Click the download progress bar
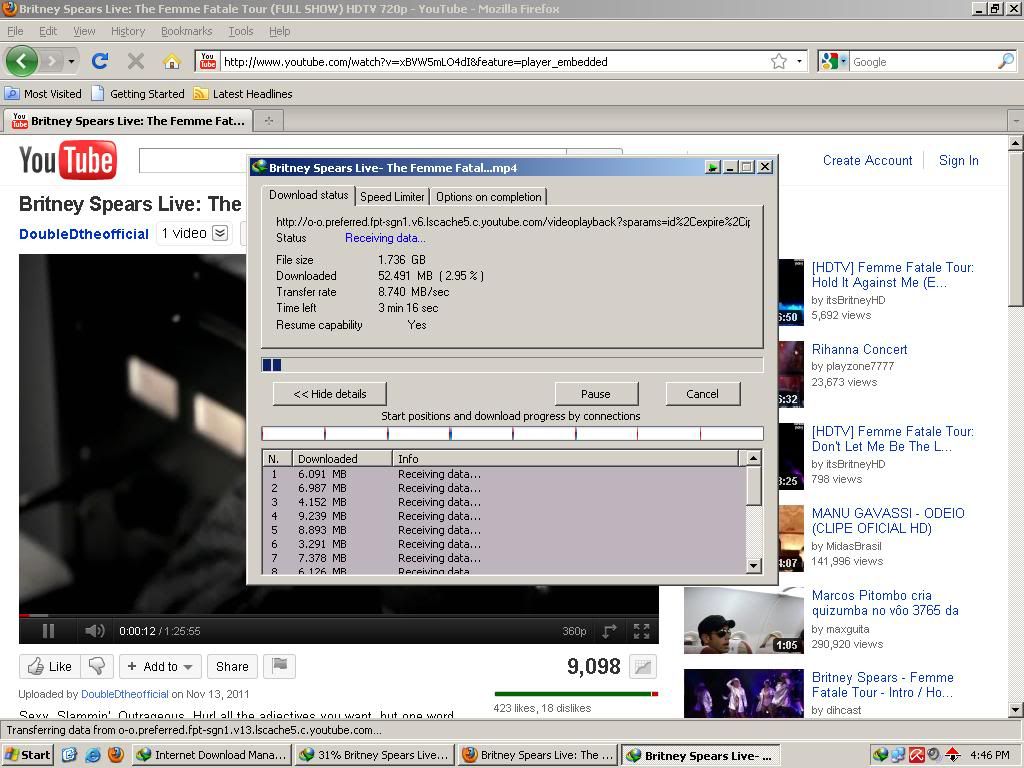The width and height of the screenshot is (1024, 768). 512,364
